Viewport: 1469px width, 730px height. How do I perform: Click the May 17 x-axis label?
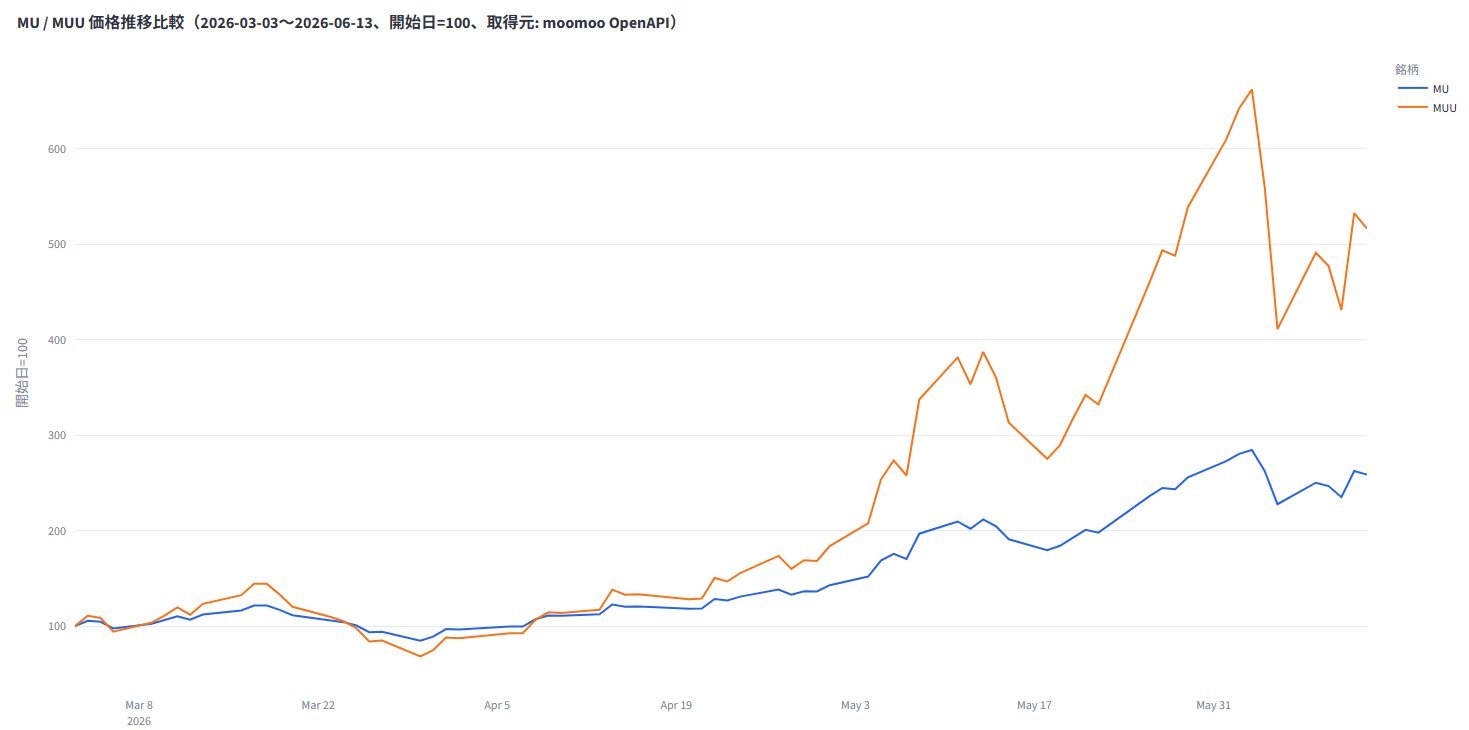pyautogui.click(x=1034, y=705)
